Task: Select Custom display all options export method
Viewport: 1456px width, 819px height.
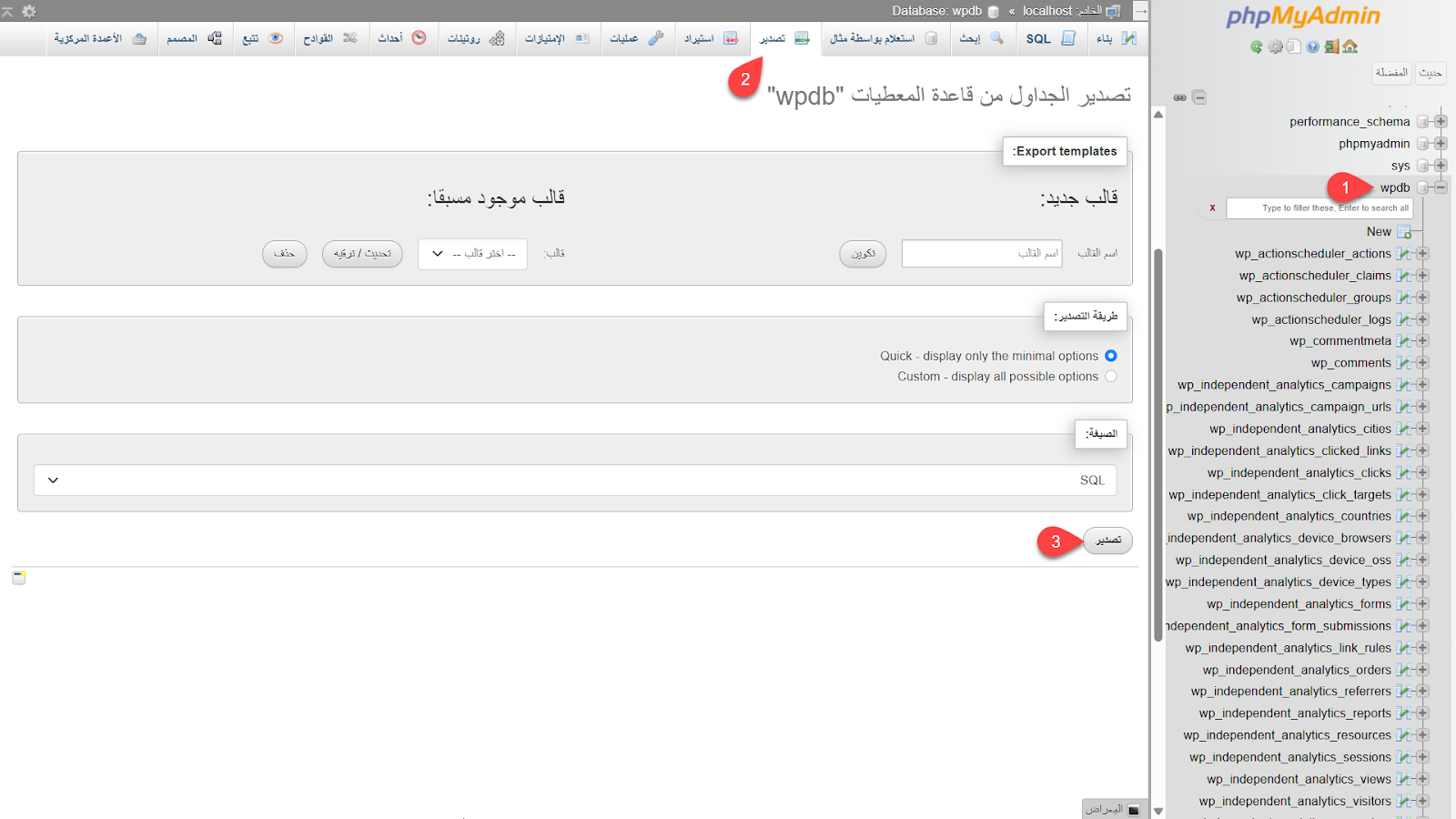Action: pyautogui.click(x=1111, y=377)
